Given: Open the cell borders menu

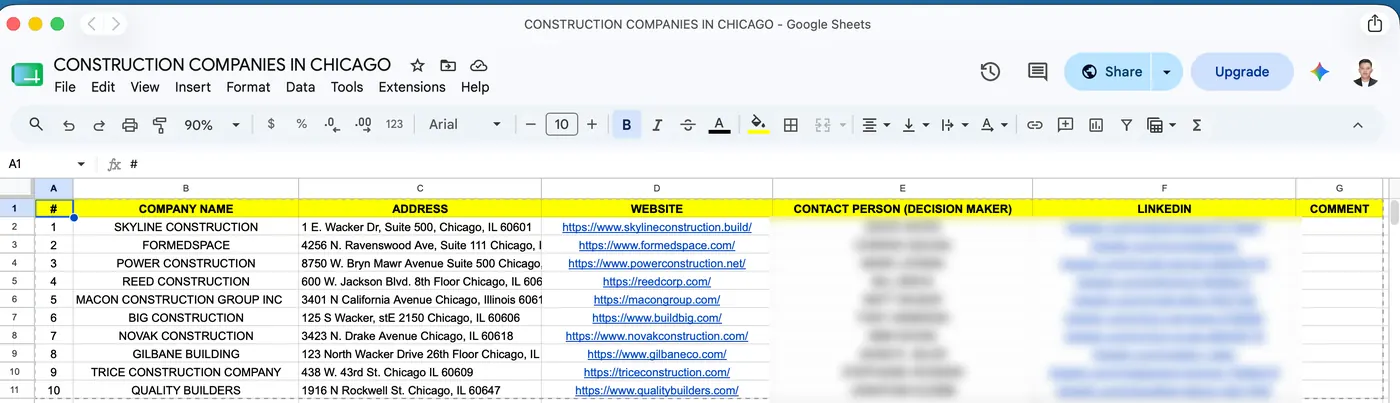Looking at the screenshot, I should 790,125.
